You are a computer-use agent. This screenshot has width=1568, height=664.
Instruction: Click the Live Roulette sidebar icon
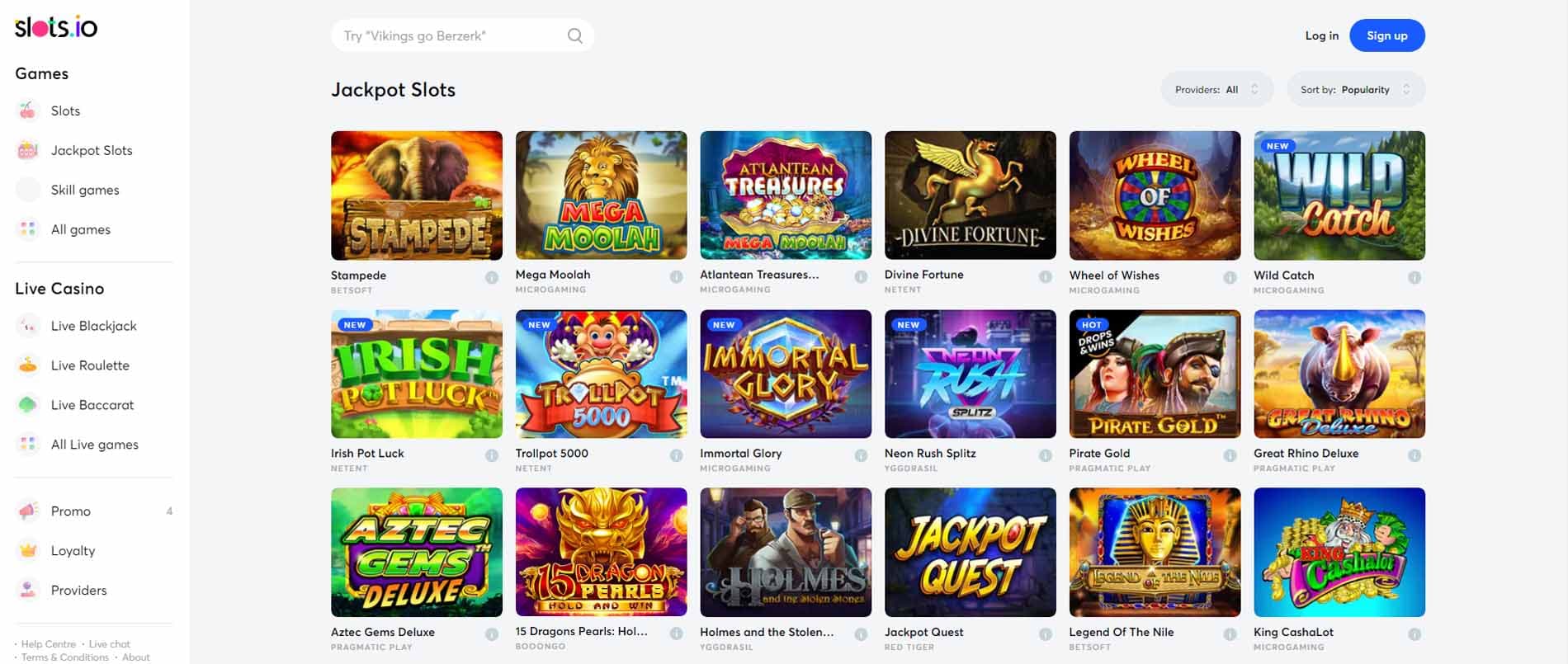pyautogui.click(x=28, y=365)
